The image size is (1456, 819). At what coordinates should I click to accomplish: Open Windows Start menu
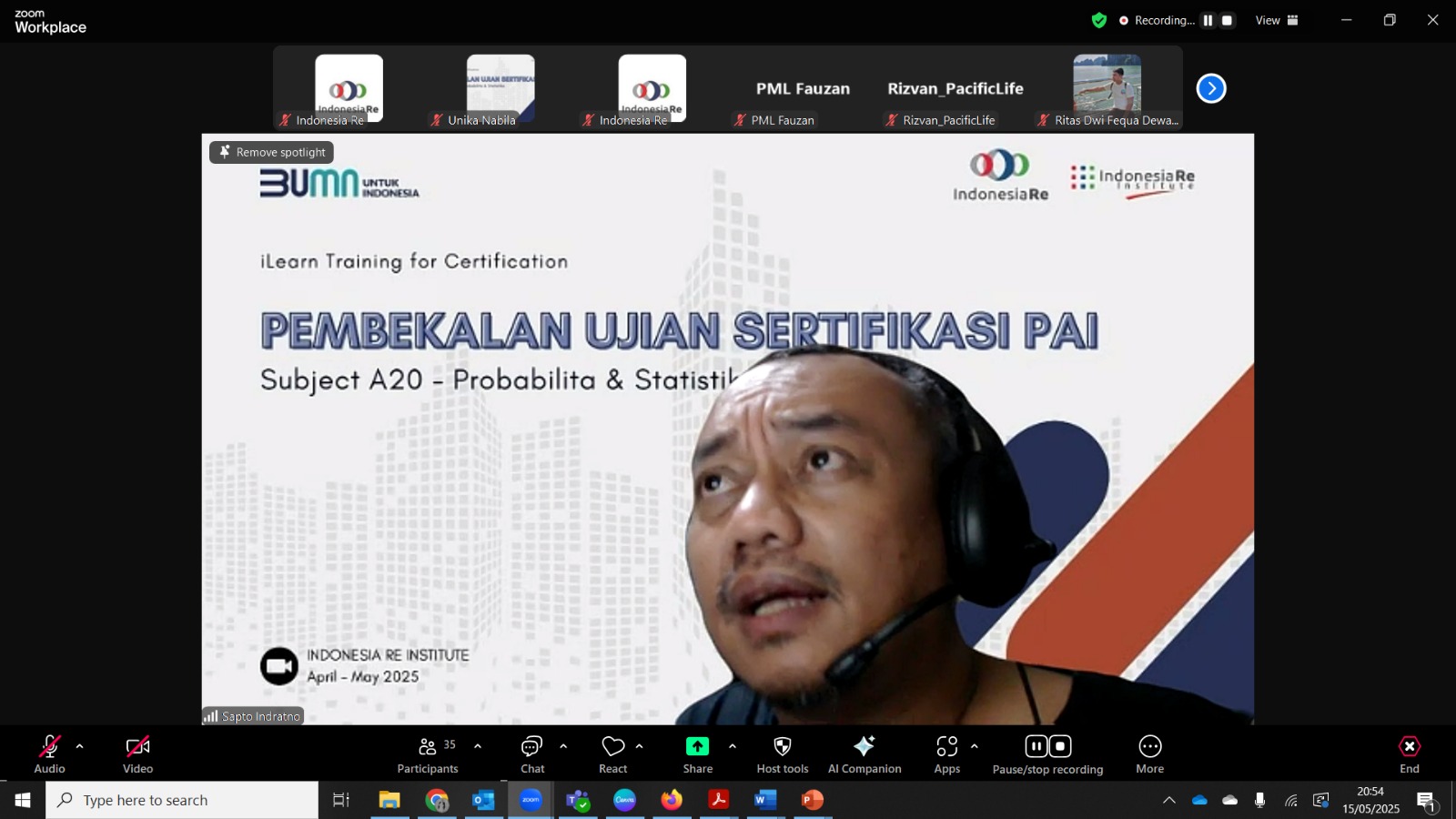tap(23, 800)
